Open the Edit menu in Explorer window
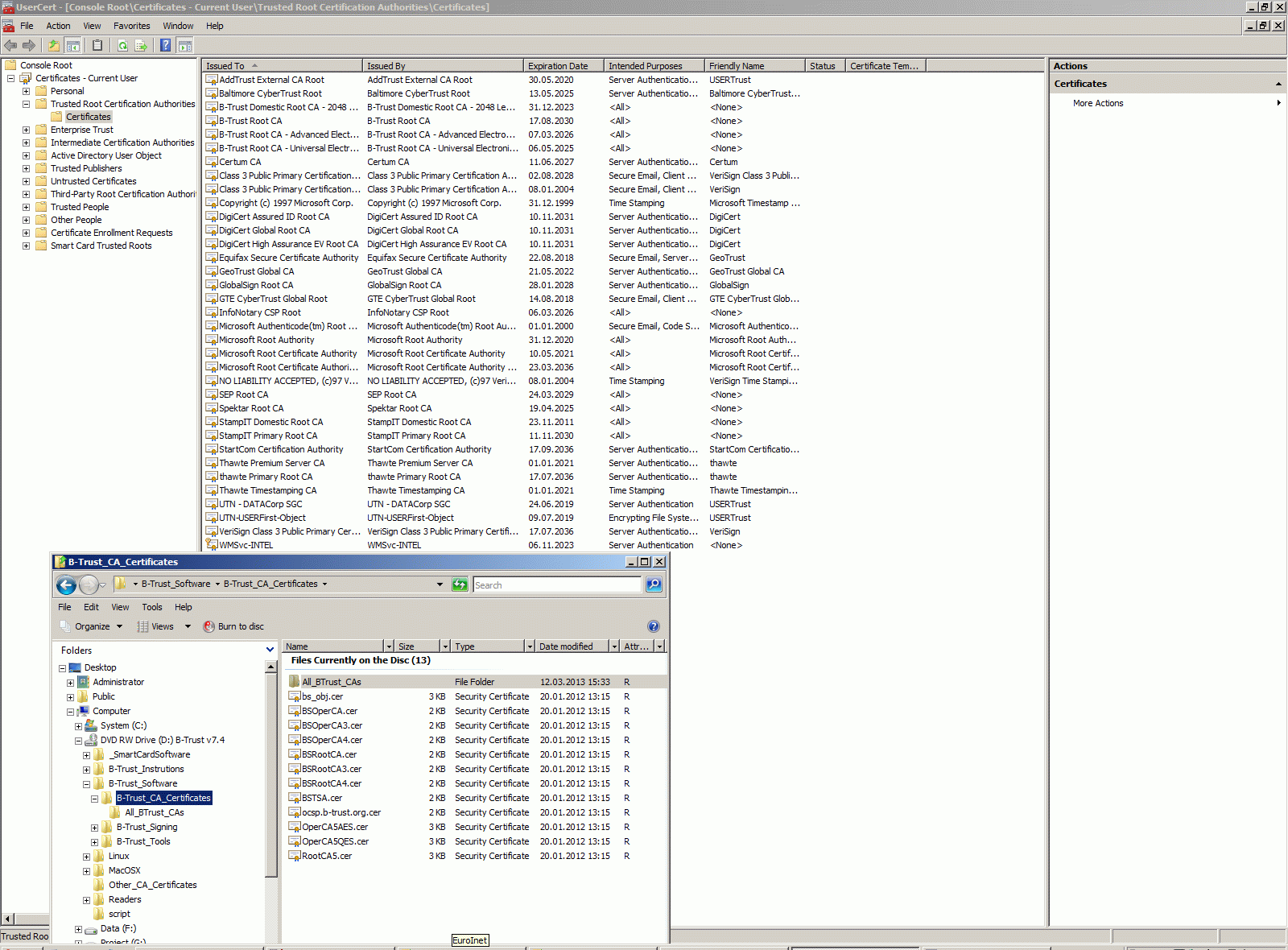Screen dimensions: 1288x950 (x=91, y=607)
